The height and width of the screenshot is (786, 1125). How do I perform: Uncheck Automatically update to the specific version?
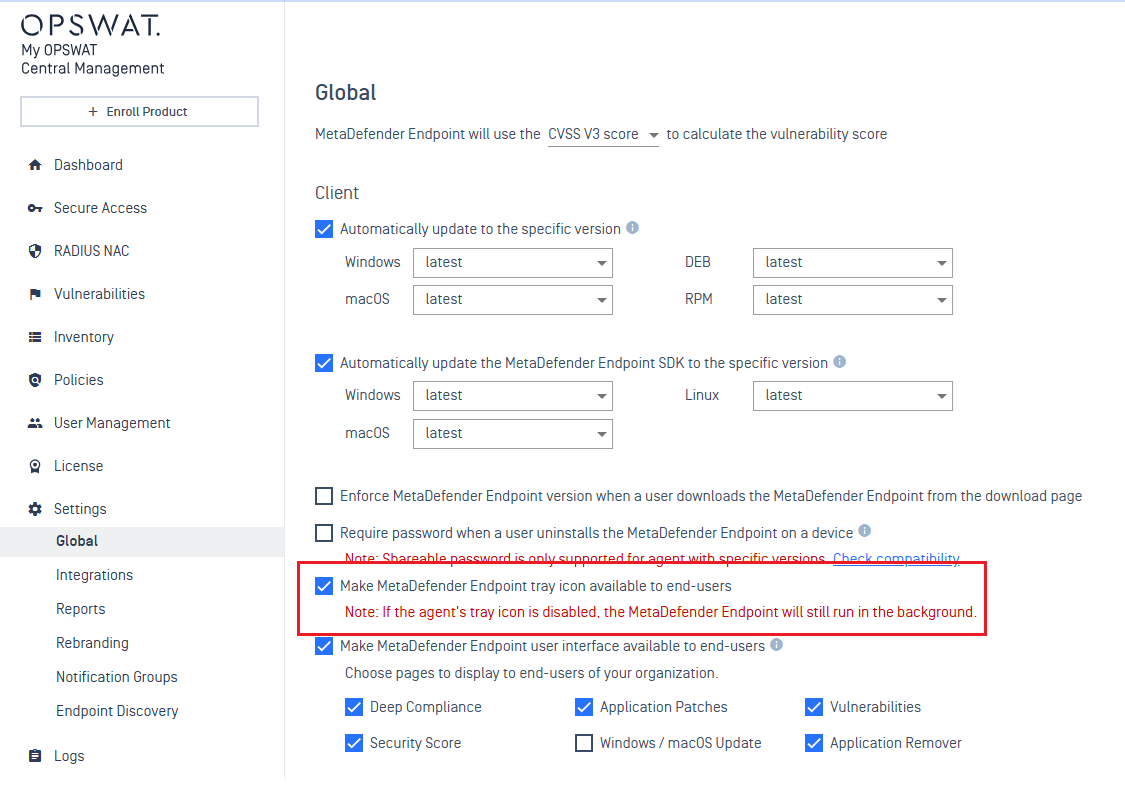(x=324, y=229)
